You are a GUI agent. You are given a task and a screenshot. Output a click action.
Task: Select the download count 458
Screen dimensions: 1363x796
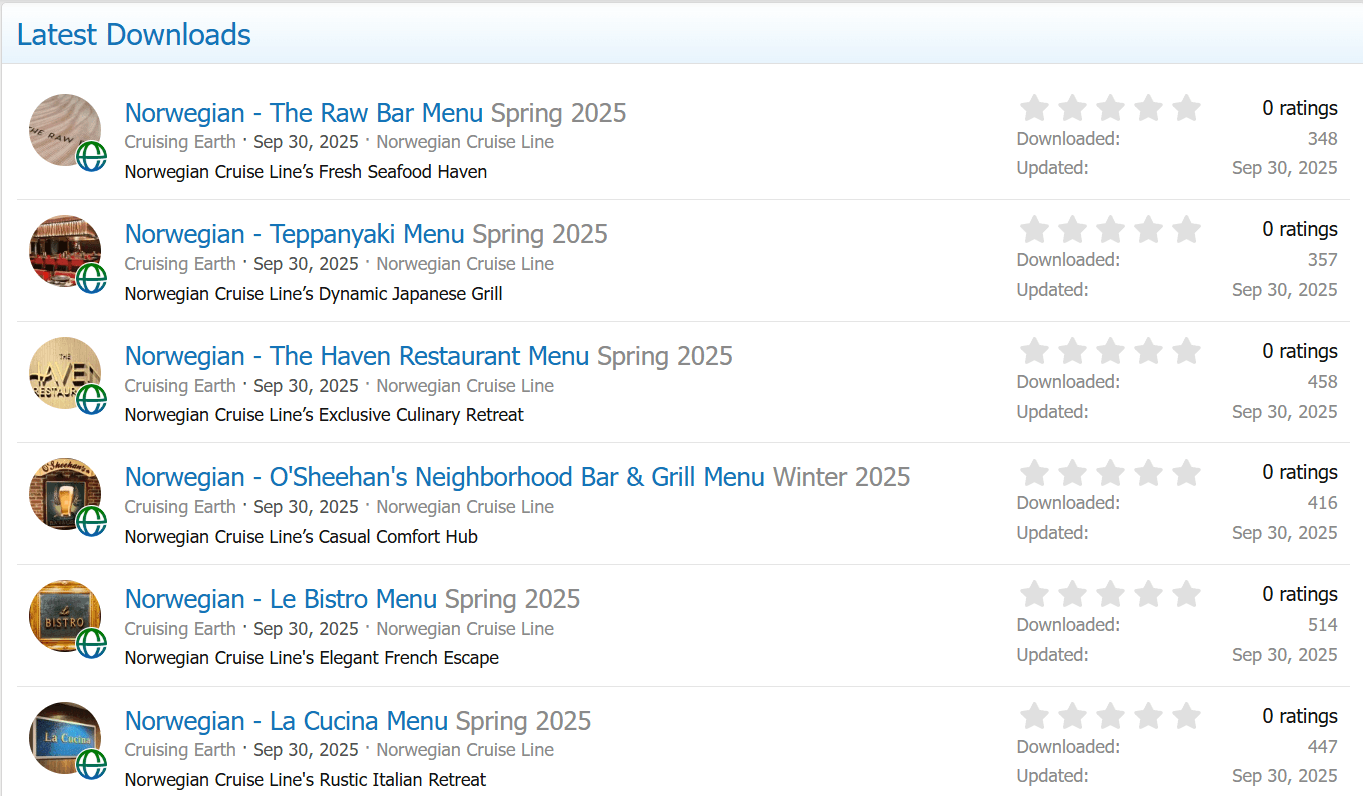tap(1322, 382)
